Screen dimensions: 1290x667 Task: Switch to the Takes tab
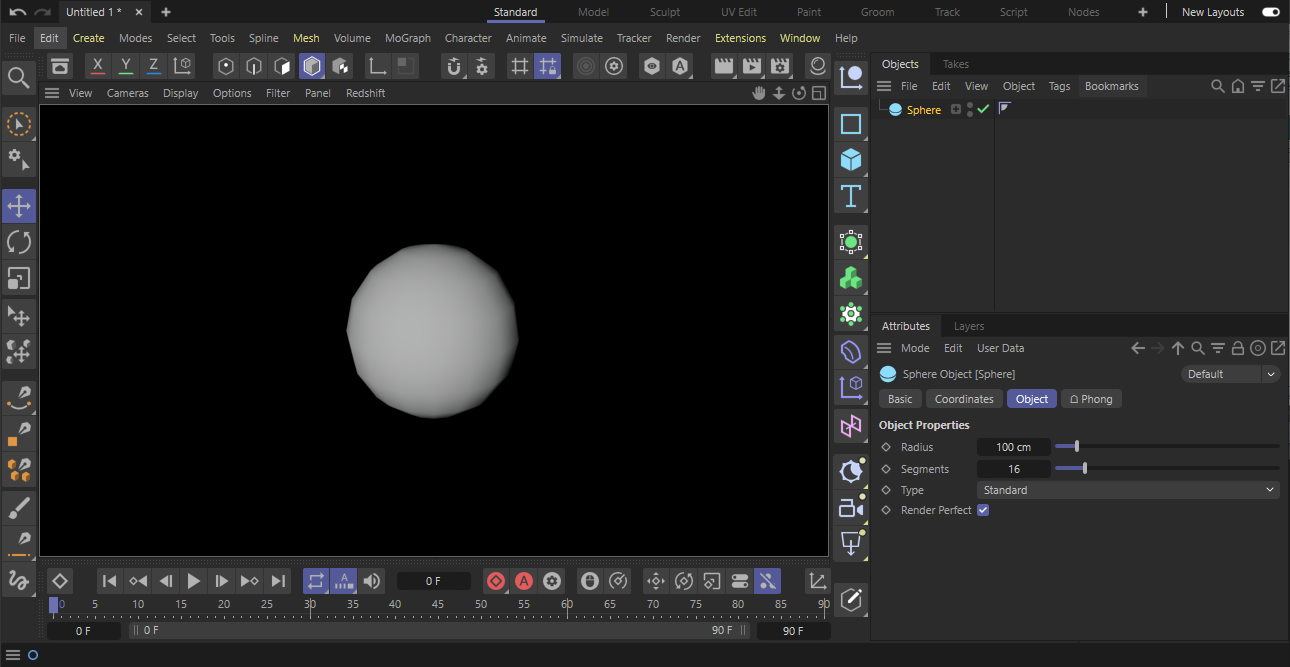click(x=955, y=64)
